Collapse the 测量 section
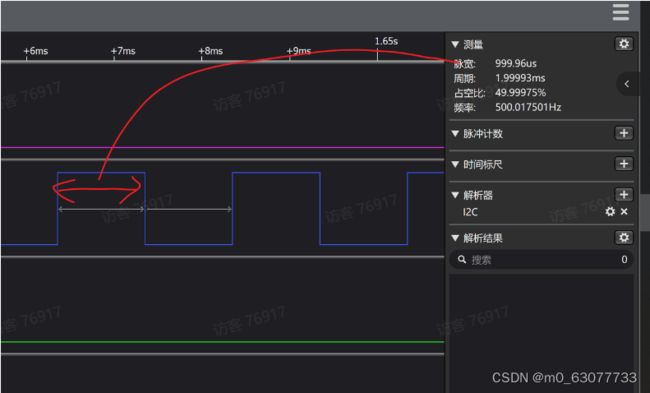650x393 pixels. [455, 44]
